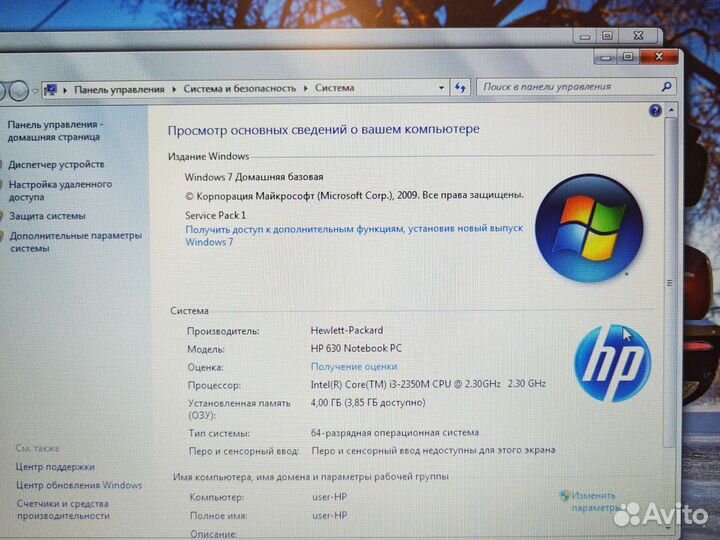Click the Windows 7 logo orb
The height and width of the screenshot is (540, 720).
pyautogui.click(x=589, y=228)
